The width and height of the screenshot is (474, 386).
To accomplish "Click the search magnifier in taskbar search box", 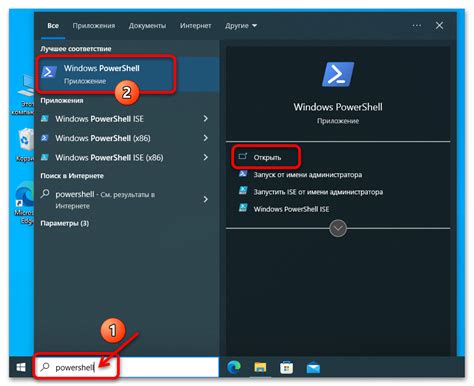I will pyautogui.click(x=45, y=367).
